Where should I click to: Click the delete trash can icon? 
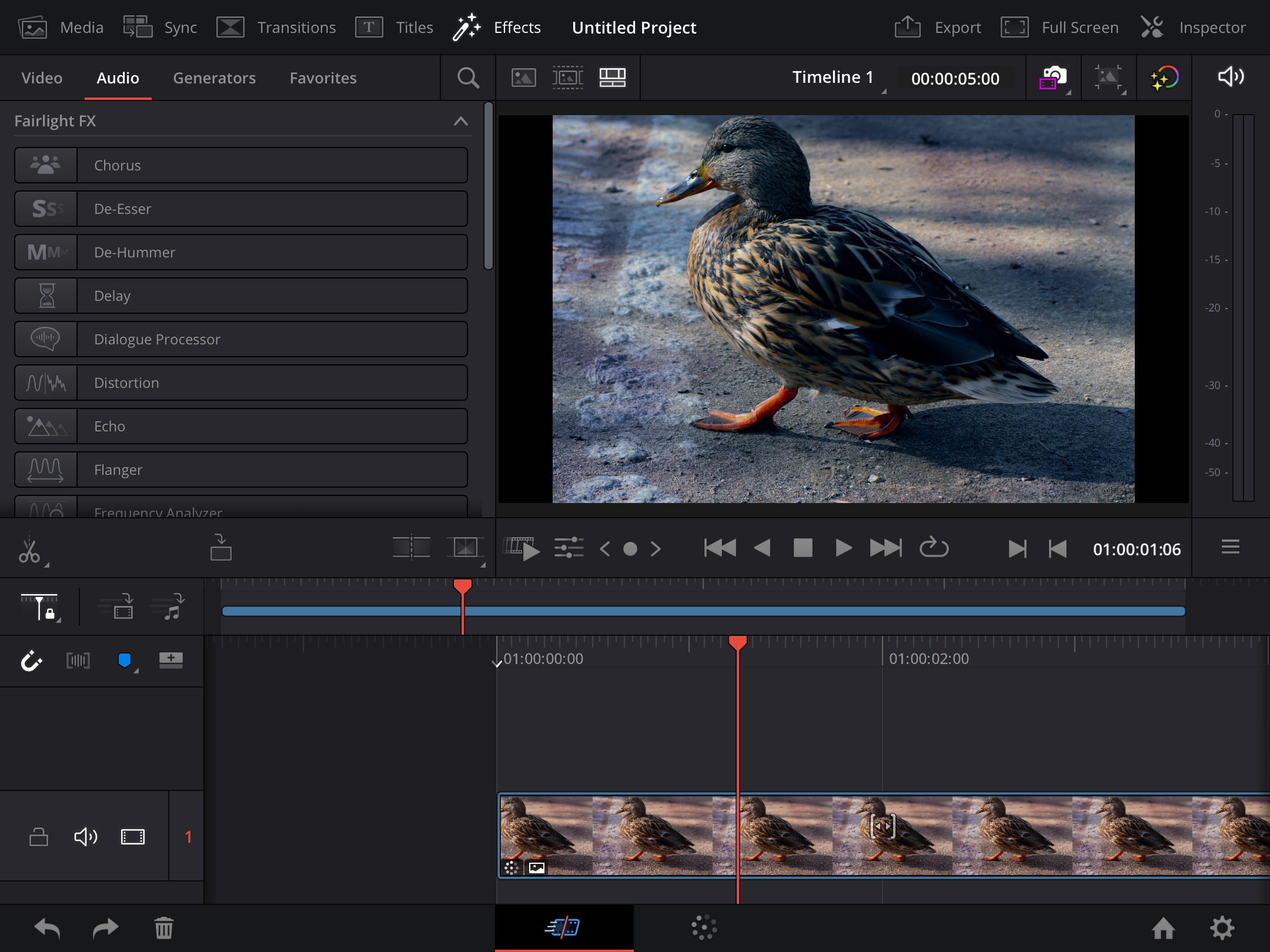click(x=163, y=928)
